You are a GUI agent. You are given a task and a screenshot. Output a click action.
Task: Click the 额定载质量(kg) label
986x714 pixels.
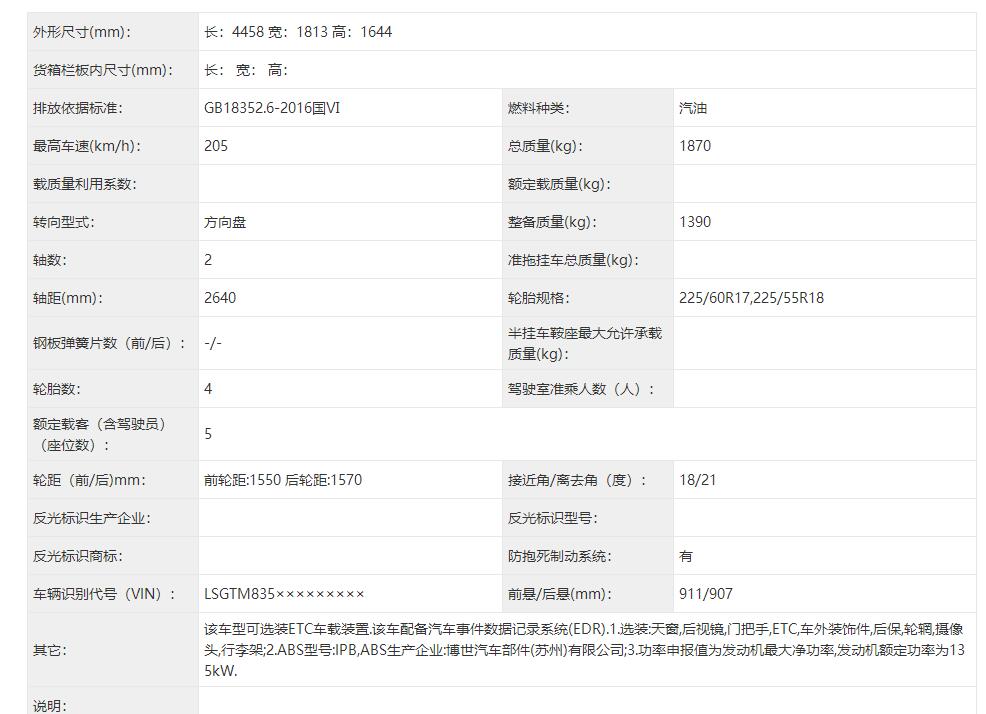click(x=559, y=184)
